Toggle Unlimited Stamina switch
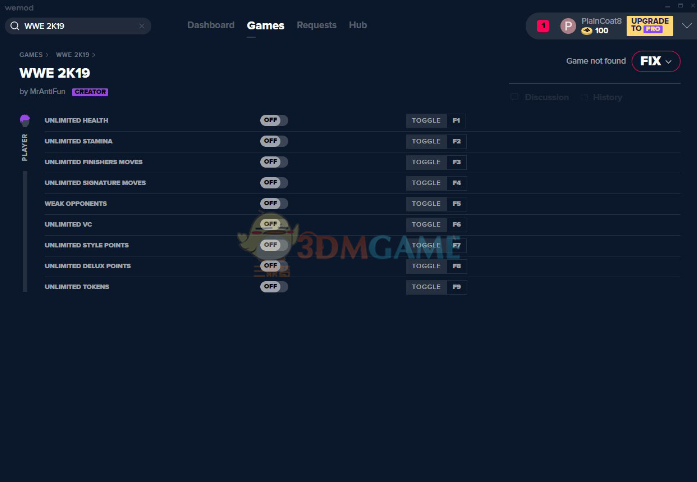Viewport: 697px width, 482px height. pyautogui.click(x=274, y=141)
